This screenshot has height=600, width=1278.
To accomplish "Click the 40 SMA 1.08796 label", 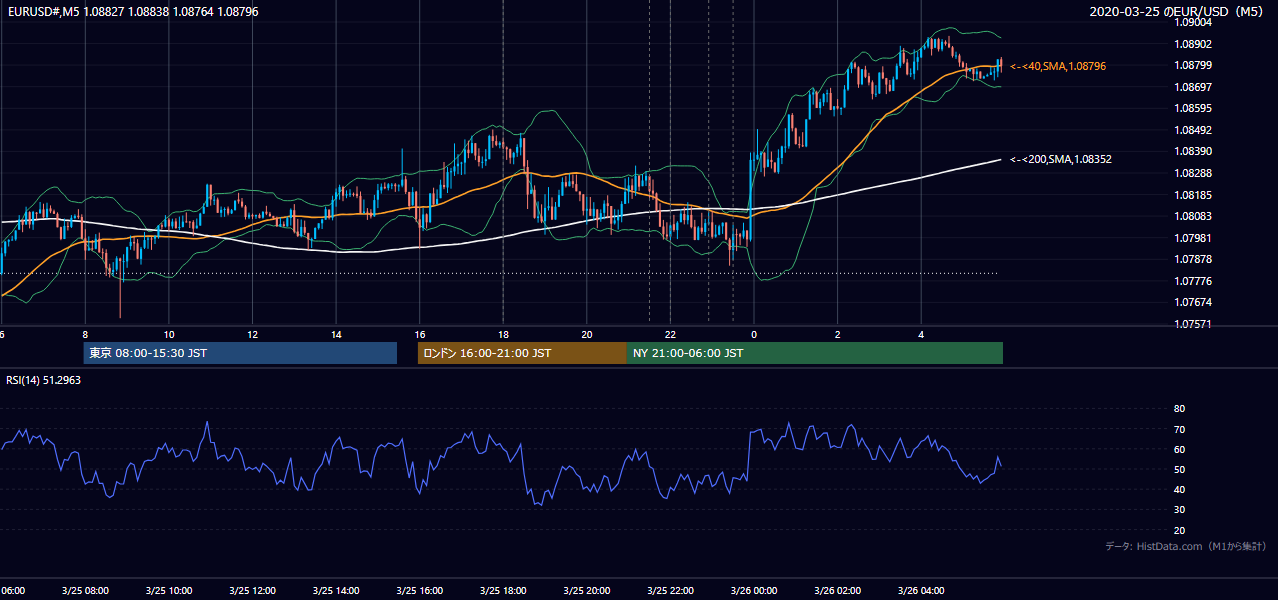I will pos(1058,66).
